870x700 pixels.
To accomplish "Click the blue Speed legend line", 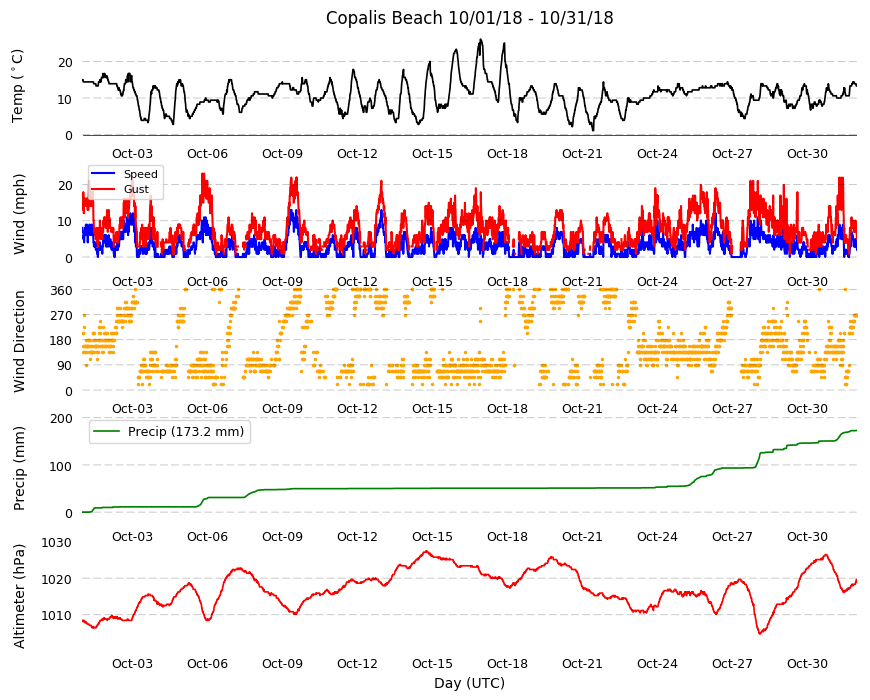I will click(x=103, y=174).
